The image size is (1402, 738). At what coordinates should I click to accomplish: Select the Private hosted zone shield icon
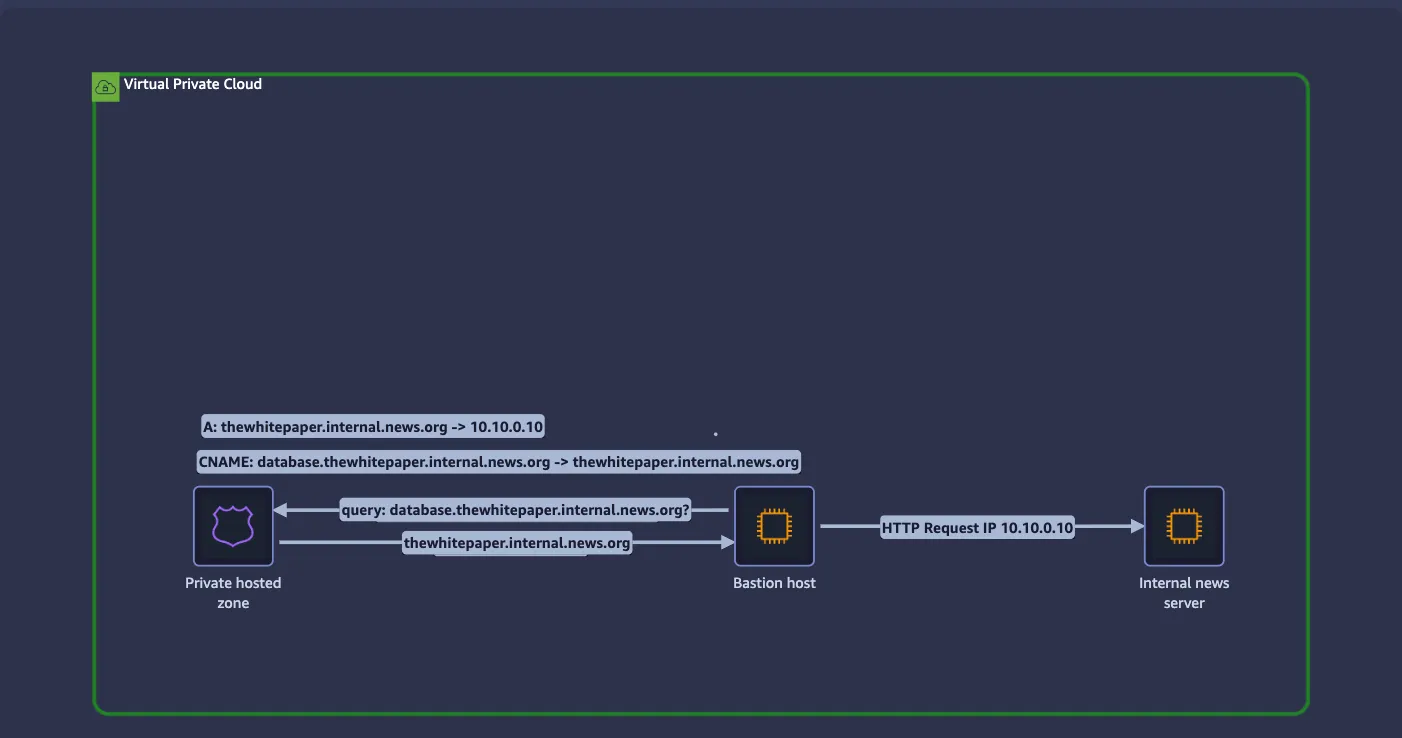point(233,526)
